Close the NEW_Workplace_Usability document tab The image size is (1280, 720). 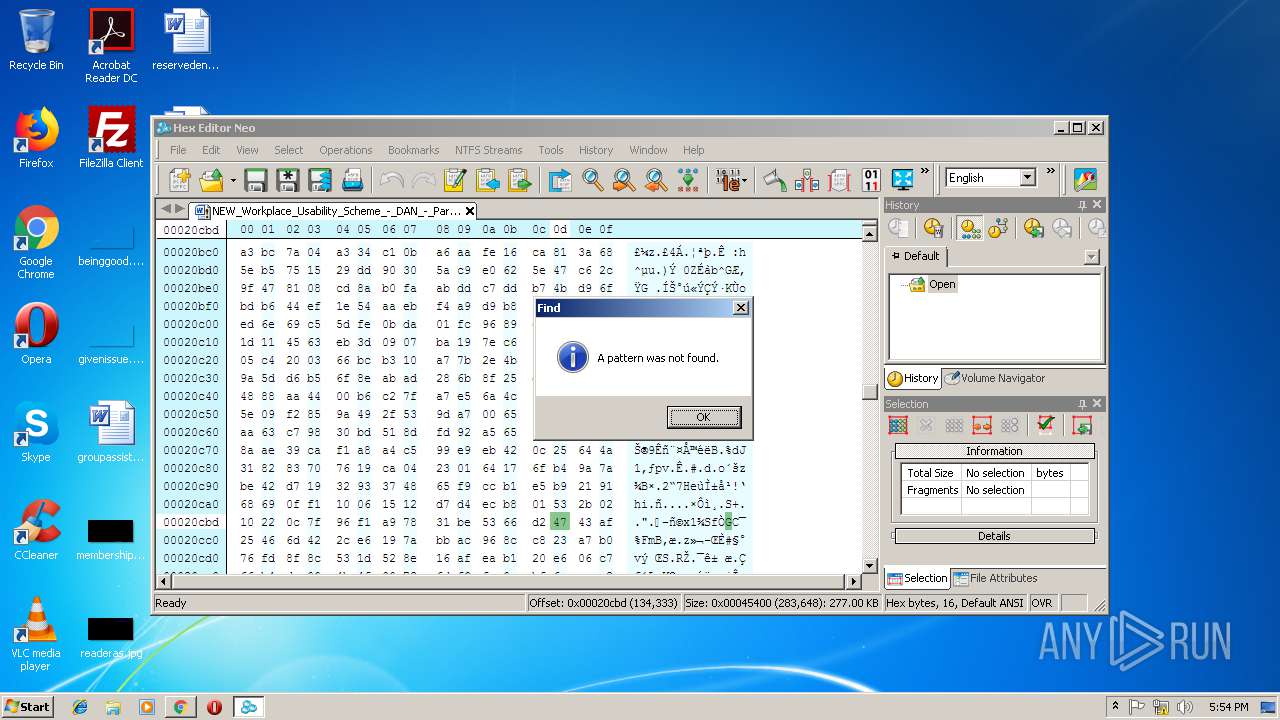click(470, 211)
